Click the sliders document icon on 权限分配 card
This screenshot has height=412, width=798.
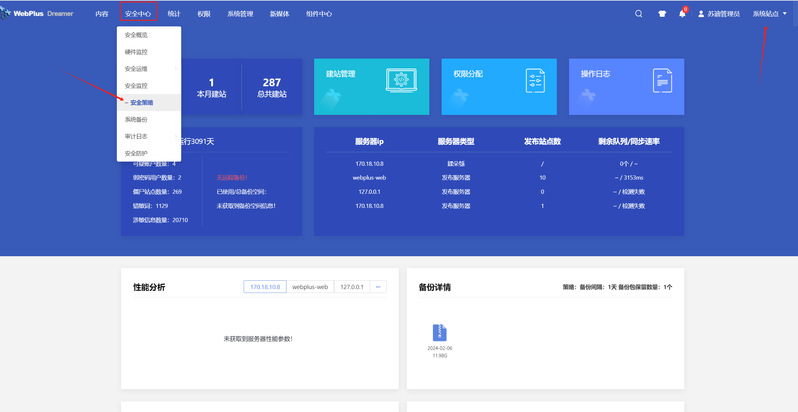535,80
